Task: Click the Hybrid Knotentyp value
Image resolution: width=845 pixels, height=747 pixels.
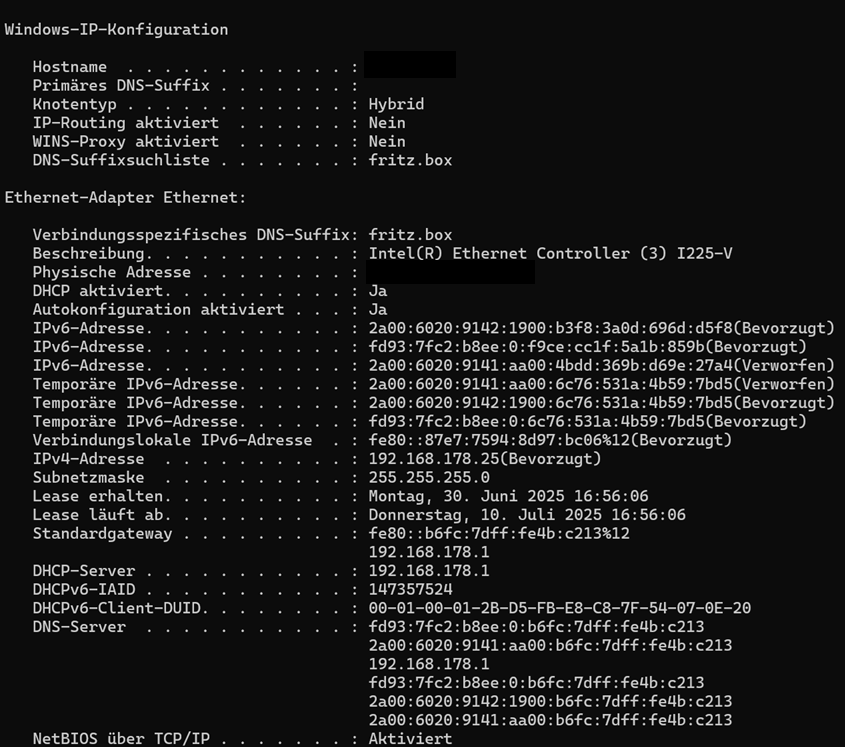Action: [x=397, y=104]
